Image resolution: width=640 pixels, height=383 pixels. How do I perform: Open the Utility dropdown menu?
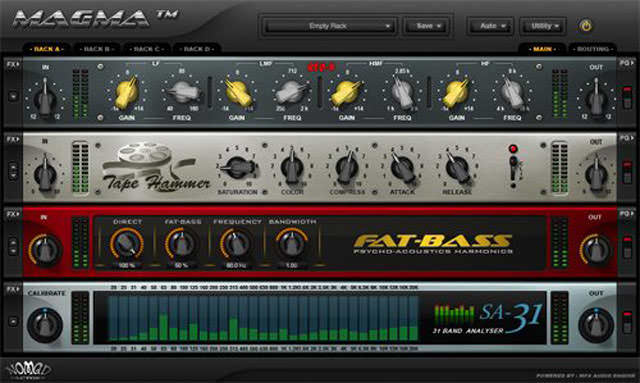(x=543, y=27)
